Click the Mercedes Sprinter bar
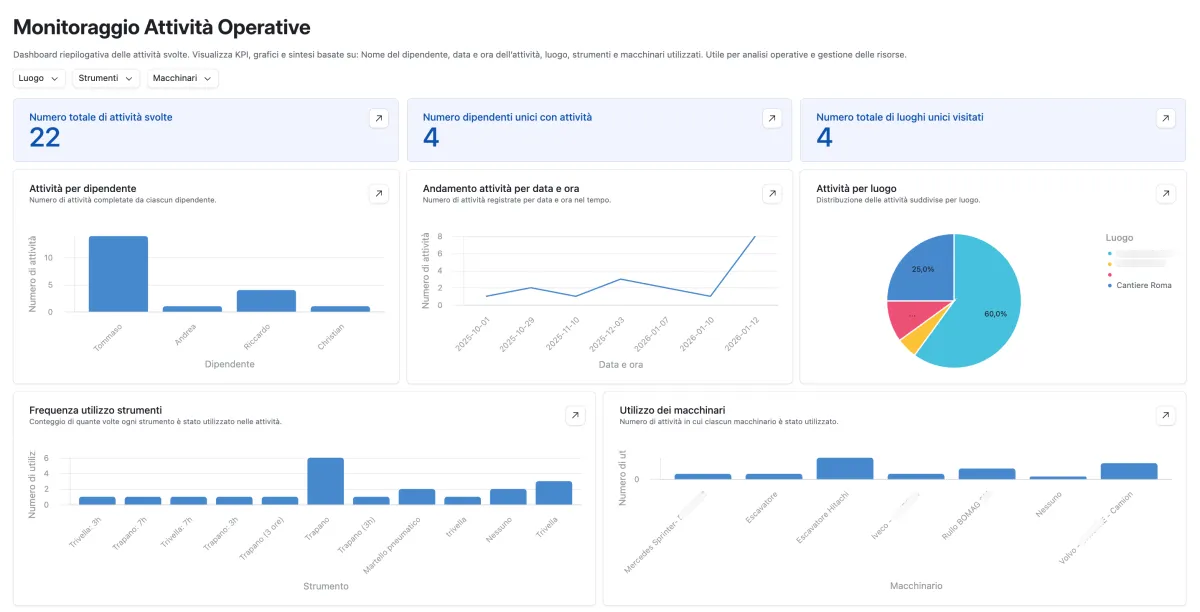The height and width of the screenshot is (612, 1200). tap(703, 477)
